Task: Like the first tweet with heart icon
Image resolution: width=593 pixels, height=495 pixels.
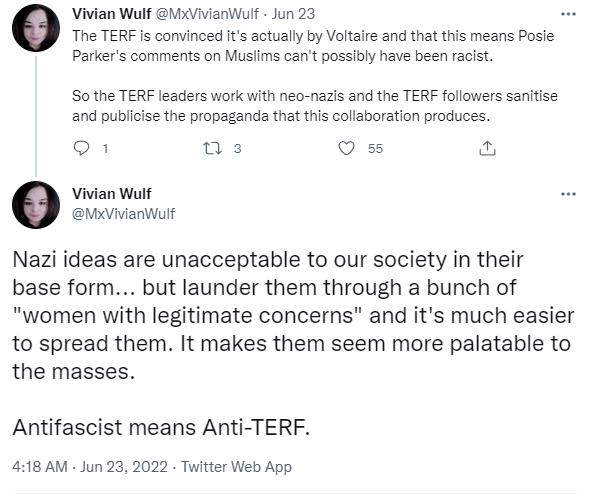Action: [346, 148]
